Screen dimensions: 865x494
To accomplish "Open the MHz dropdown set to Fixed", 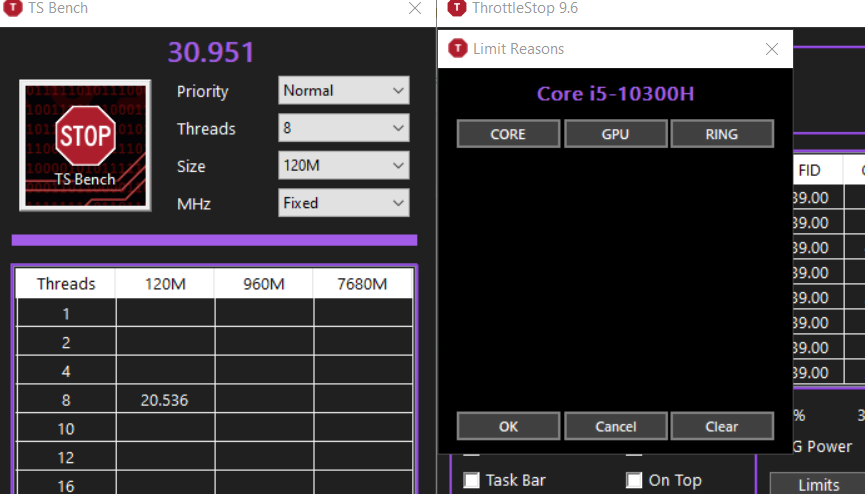I will coord(344,203).
